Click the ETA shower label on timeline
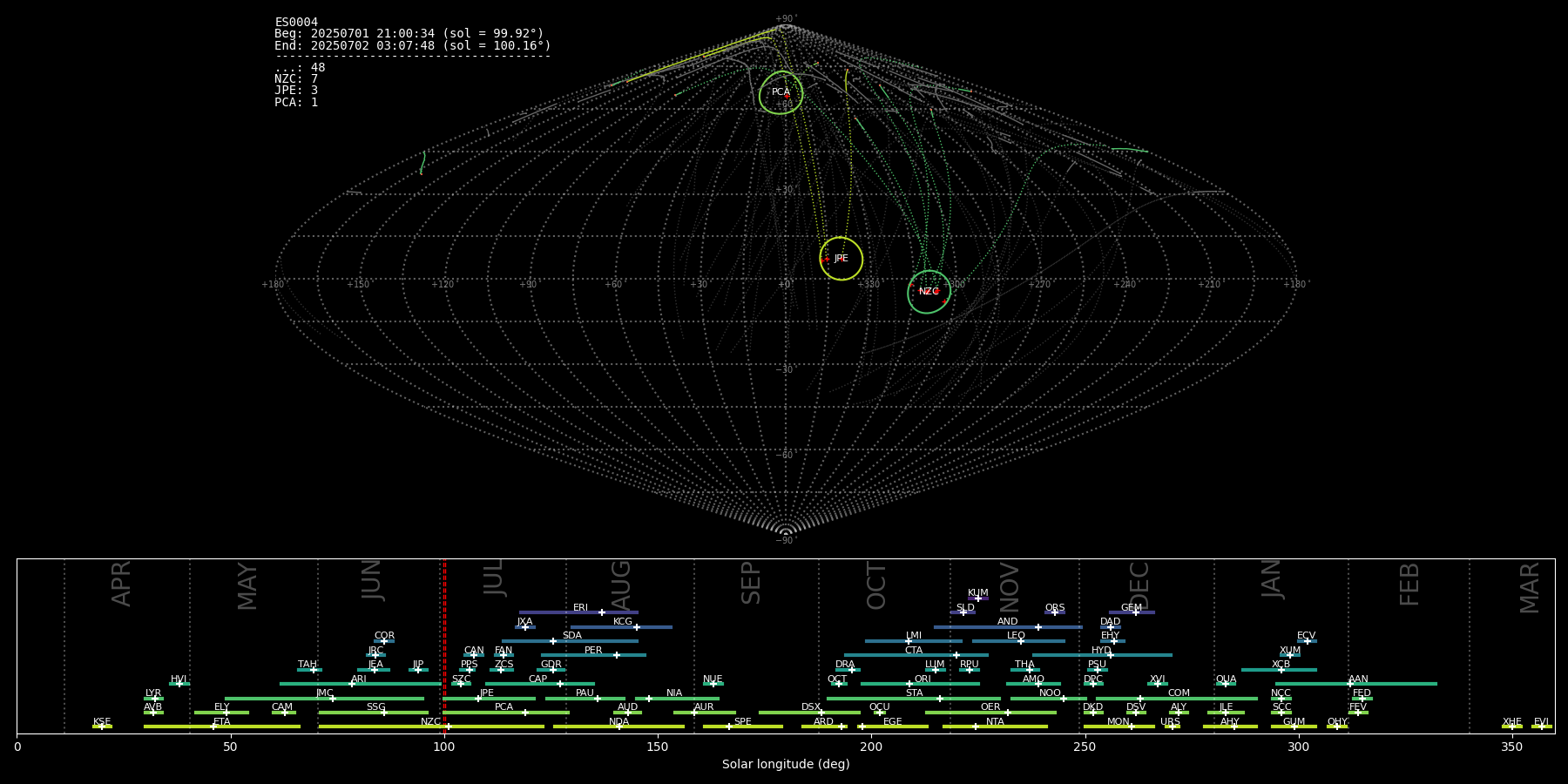The height and width of the screenshot is (784, 1568). pyautogui.click(x=222, y=722)
